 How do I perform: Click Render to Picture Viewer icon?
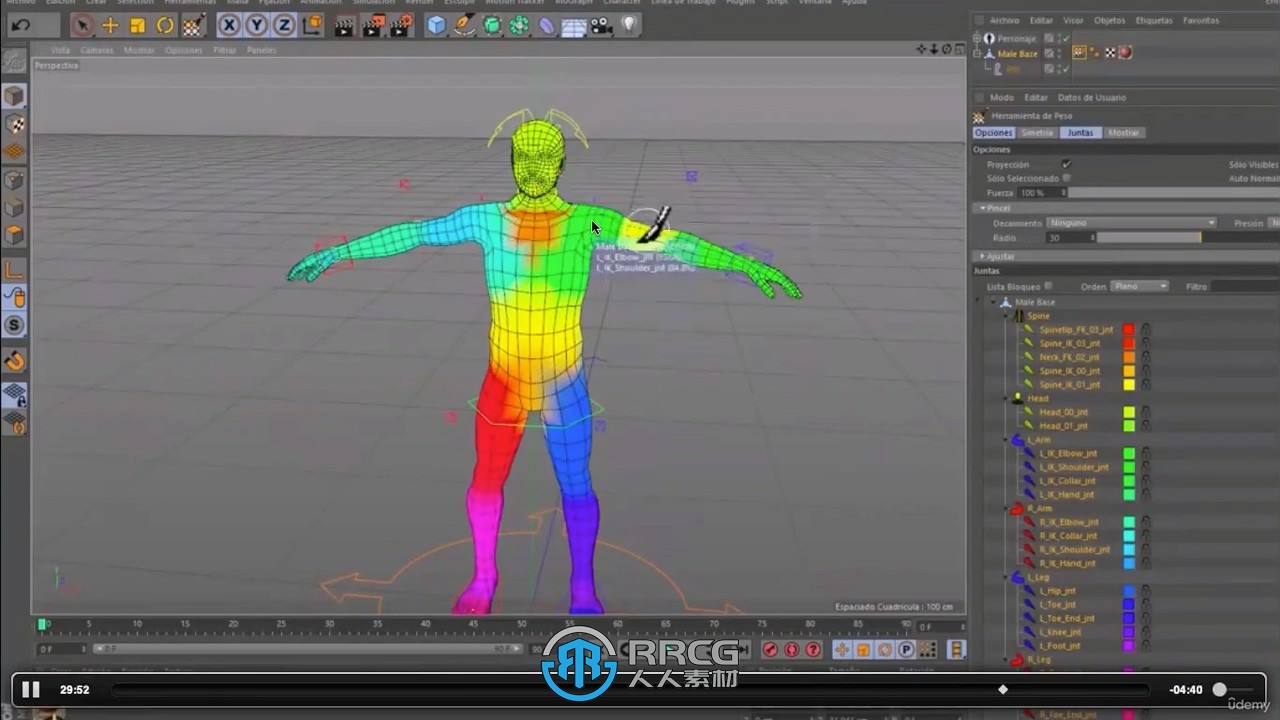click(372, 26)
